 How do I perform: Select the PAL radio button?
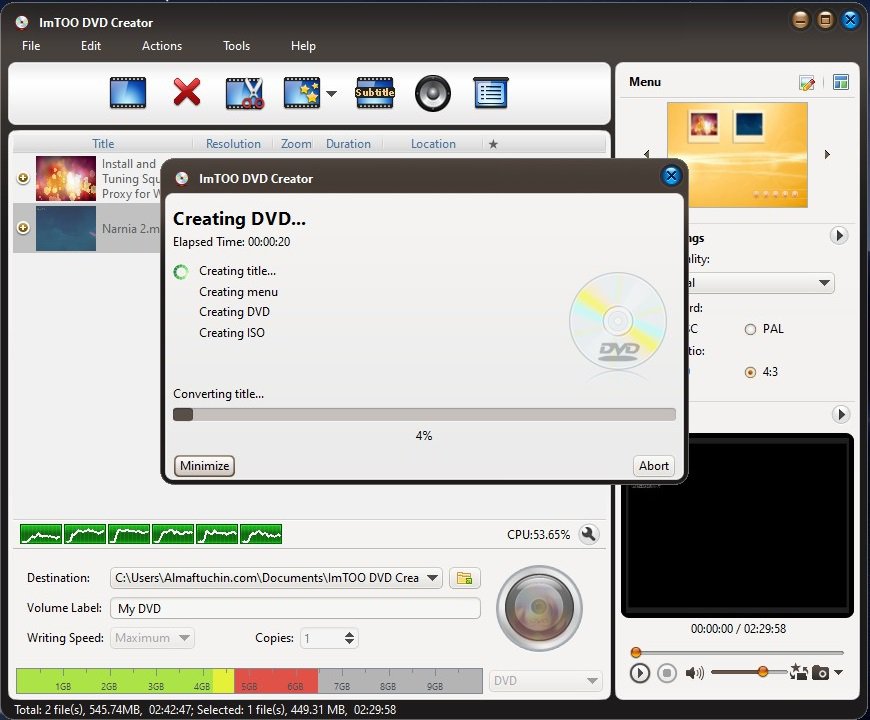click(x=750, y=329)
